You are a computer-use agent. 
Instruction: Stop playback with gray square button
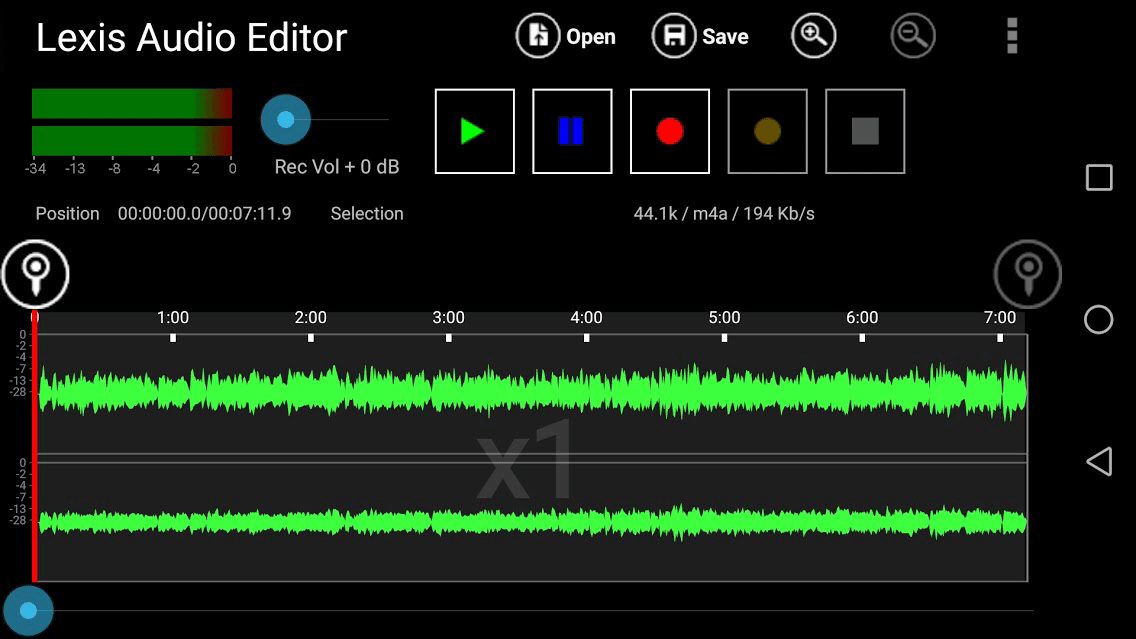(865, 131)
